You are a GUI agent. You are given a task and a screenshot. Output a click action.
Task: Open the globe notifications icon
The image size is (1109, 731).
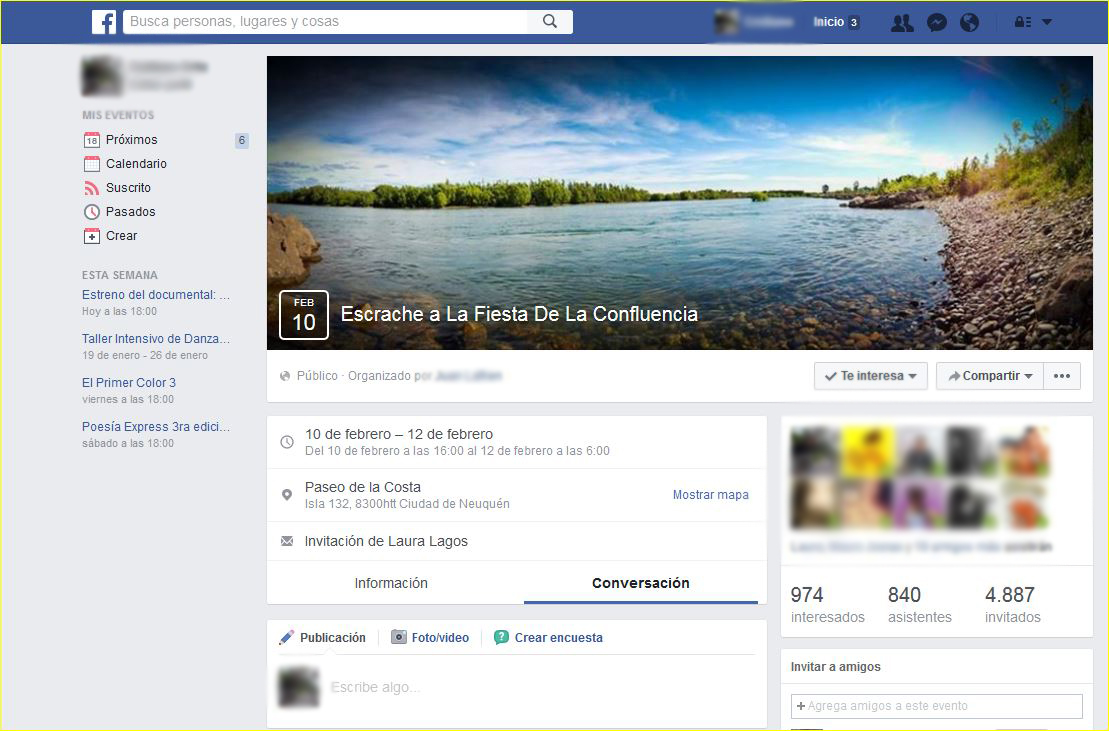969,22
